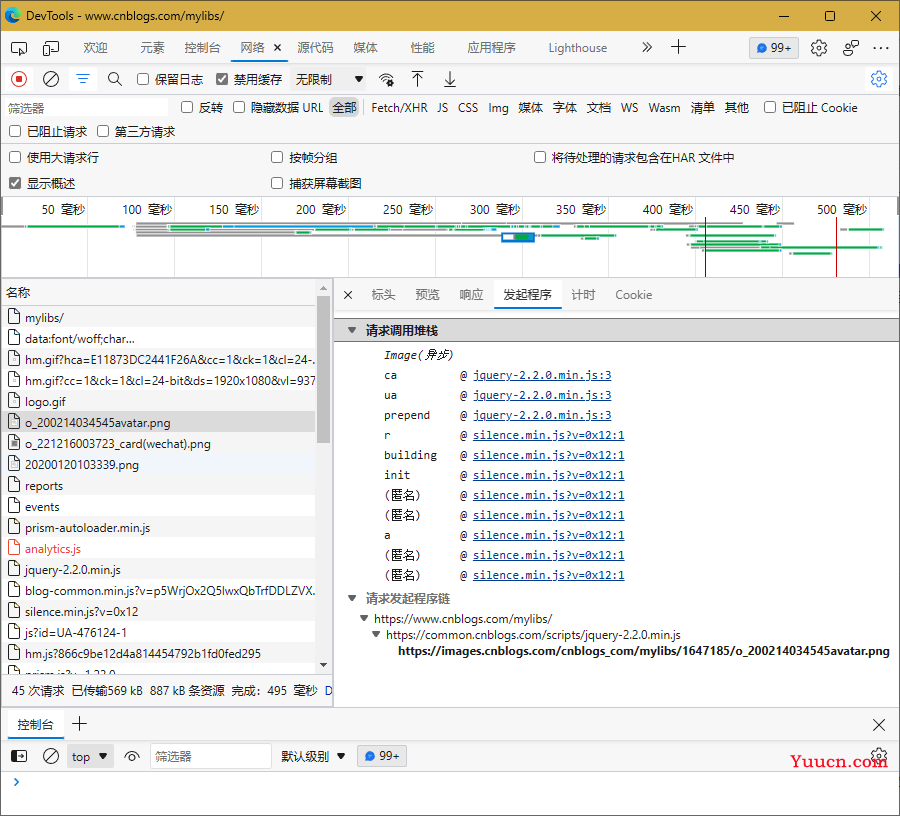Image resolution: width=900 pixels, height=816 pixels.
Task: Activate the inspect element picker icon
Action: coord(19,48)
